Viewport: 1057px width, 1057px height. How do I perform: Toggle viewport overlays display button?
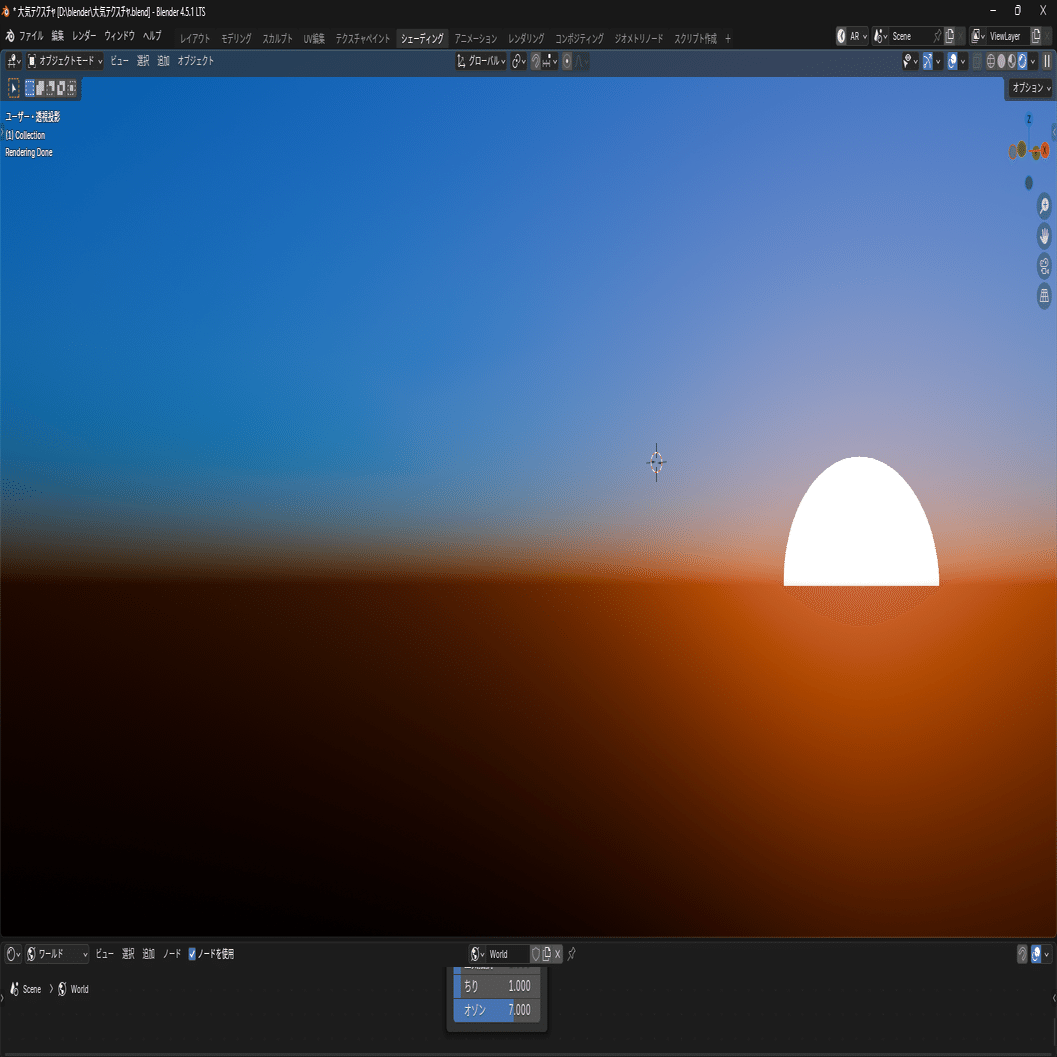(952, 61)
